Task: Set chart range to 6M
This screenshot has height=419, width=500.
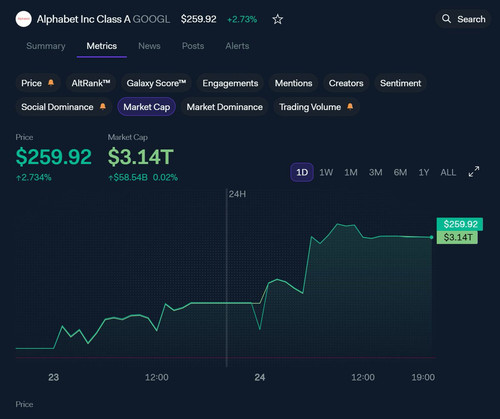Action: pyautogui.click(x=400, y=172)
